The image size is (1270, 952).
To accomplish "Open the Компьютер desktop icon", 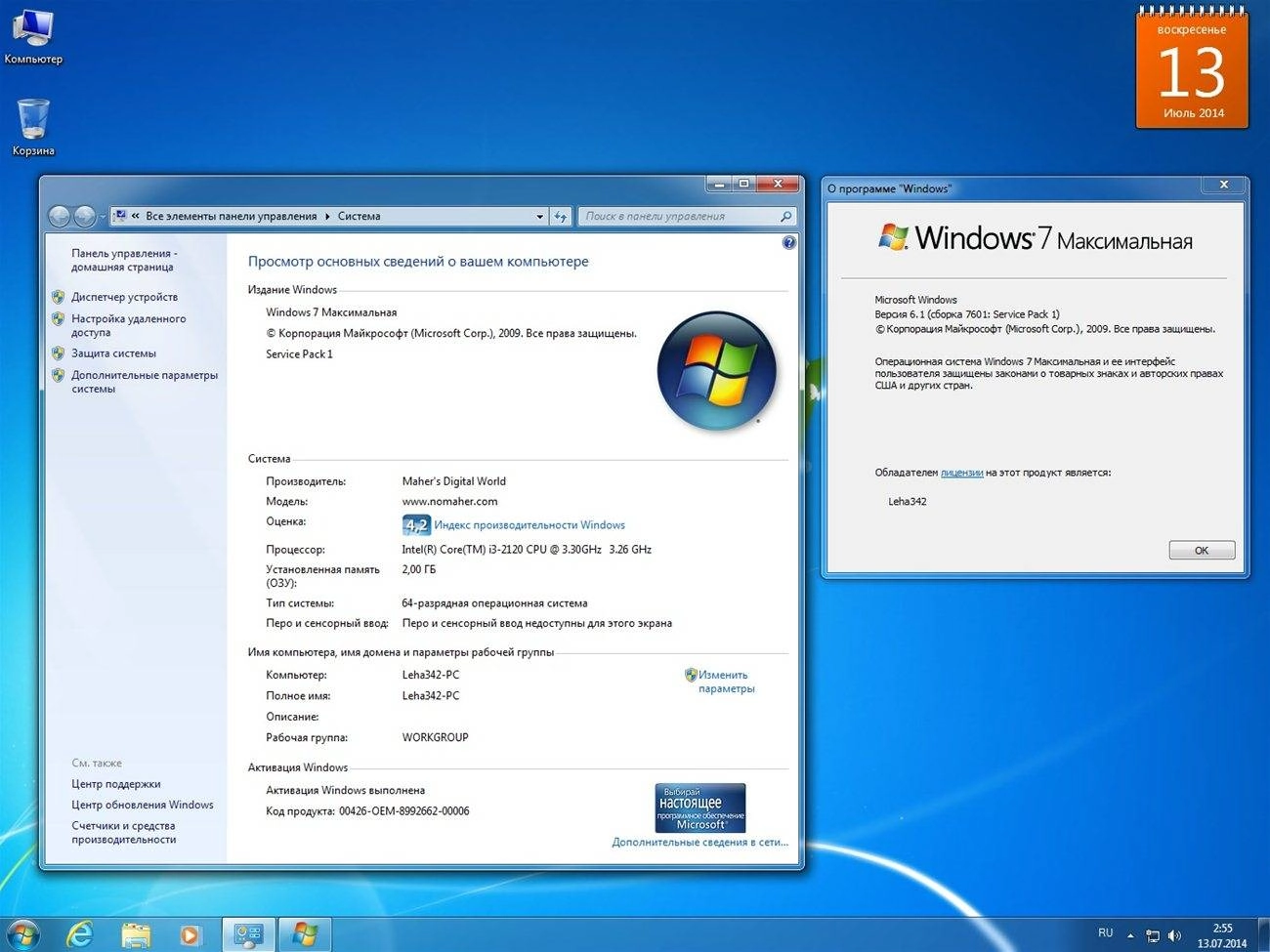I will (x=32, y=37).
